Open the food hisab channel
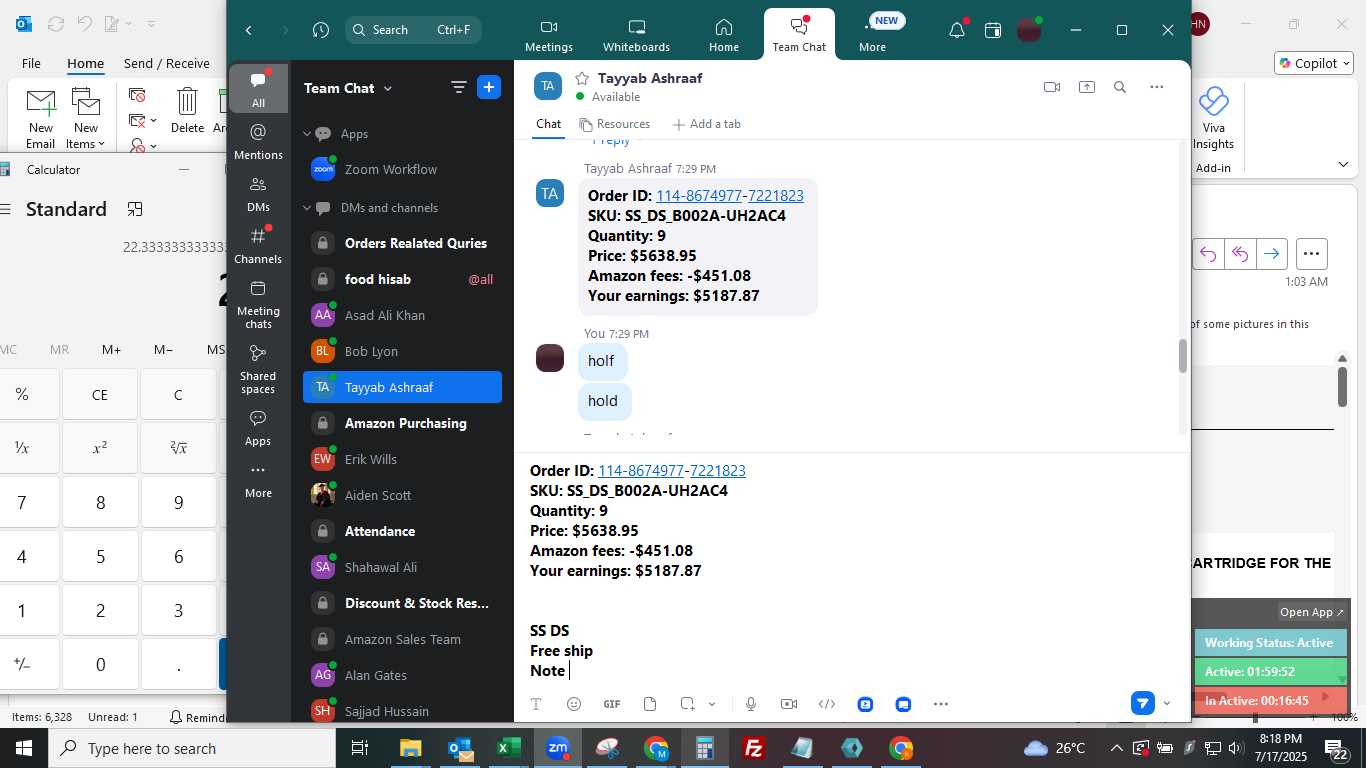 [402, 279]
